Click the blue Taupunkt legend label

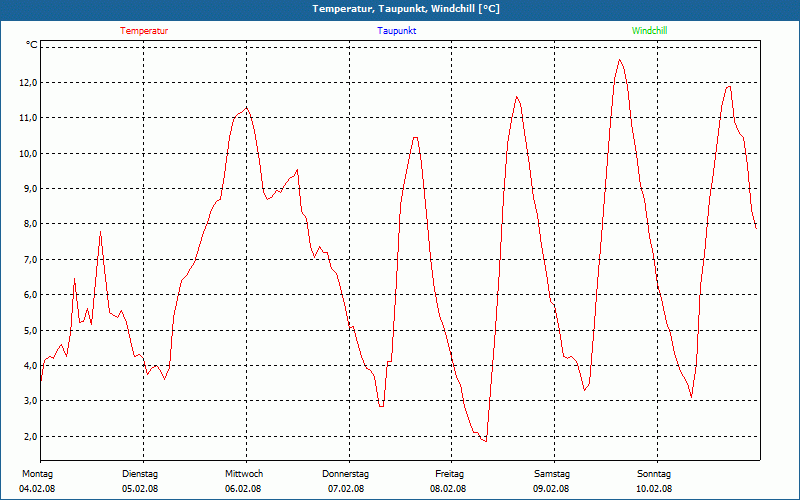396,31
